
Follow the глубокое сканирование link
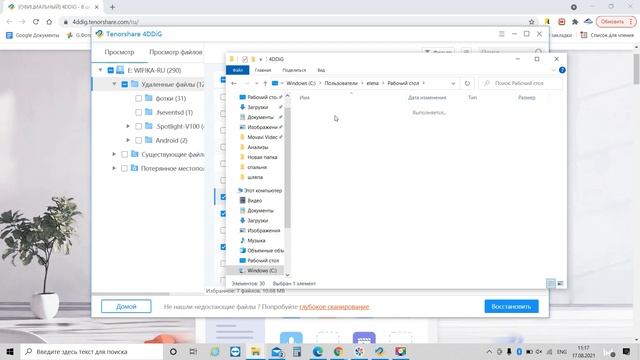tap(334, 307)
